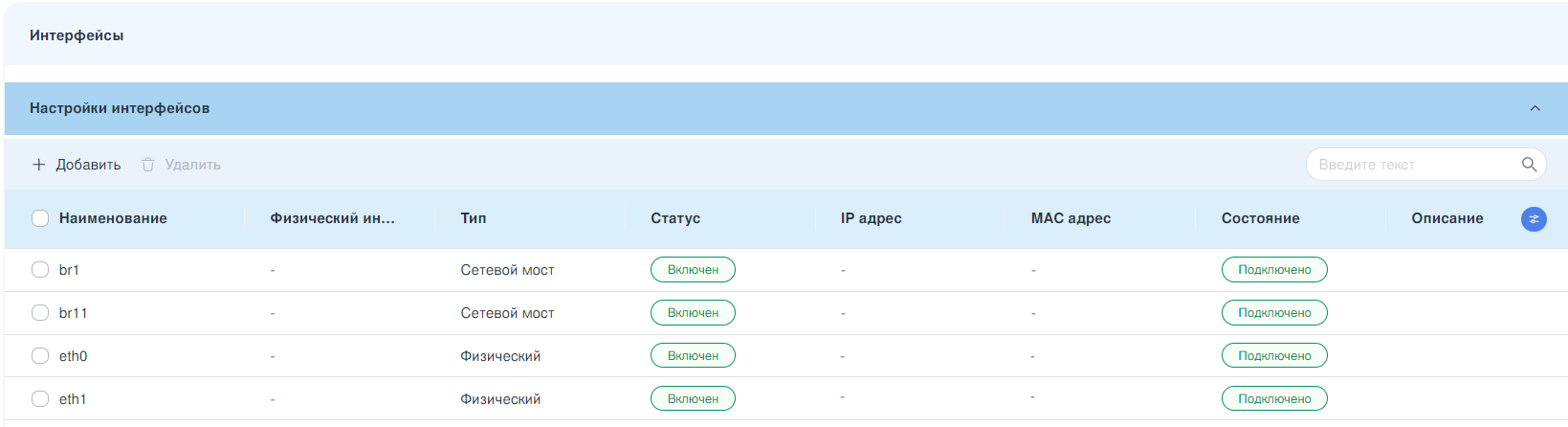1568x427 pixels.
Task: Click the Подключено badge for eth0
Action: [x=1274, y=356]
